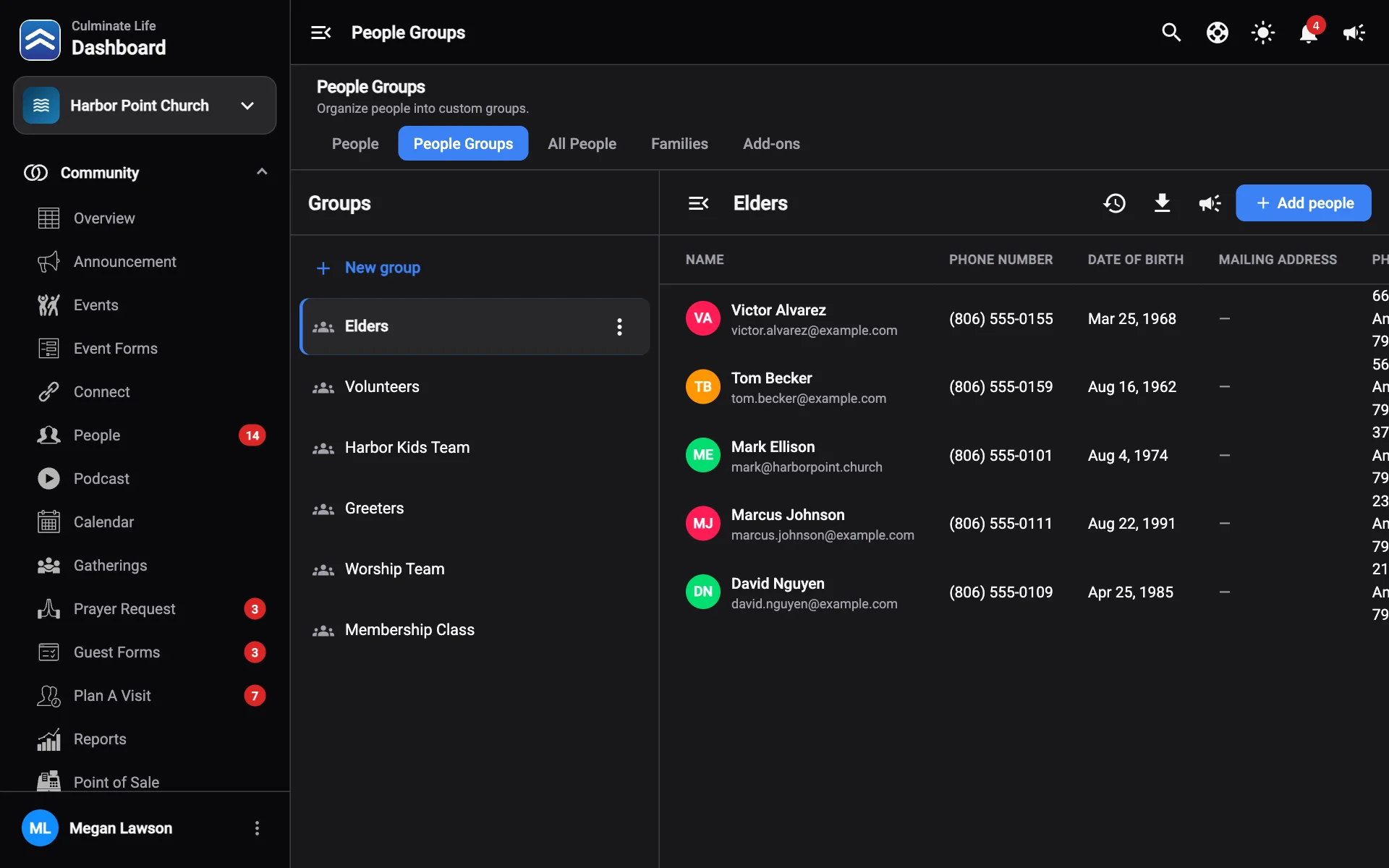Viewport: 1389px width, 868px height.
Task: Select the Worship Team group
Action: coord(475,569)
